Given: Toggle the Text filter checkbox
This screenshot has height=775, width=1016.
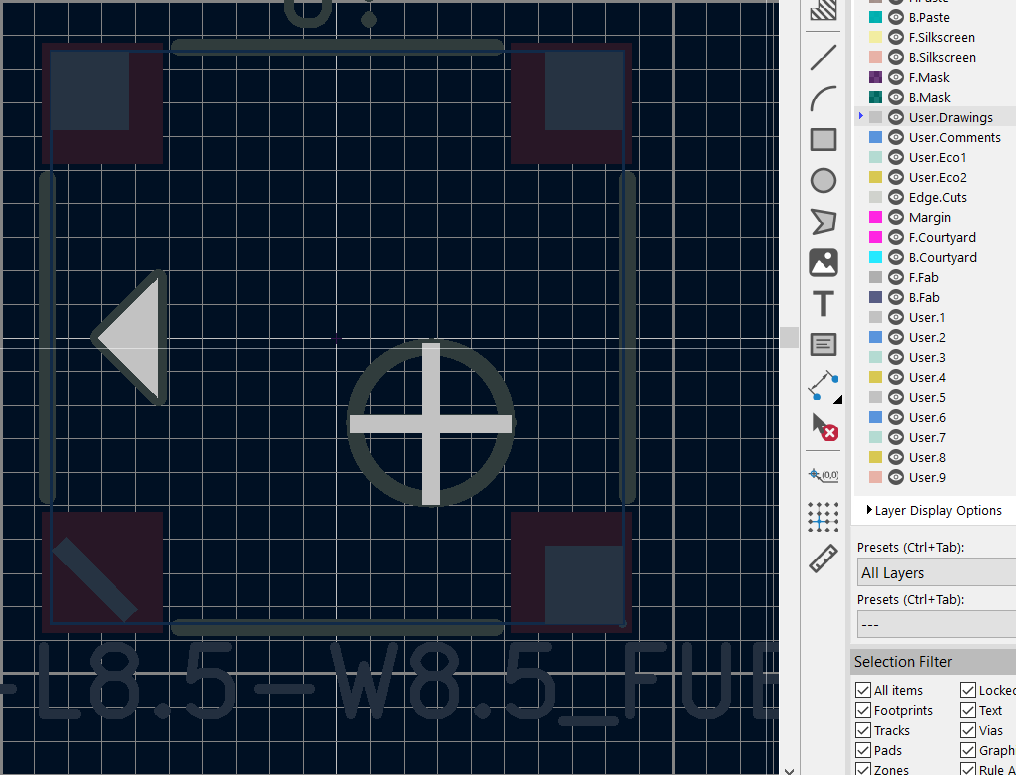Looking at the screenshot, I should pos(968,710).
